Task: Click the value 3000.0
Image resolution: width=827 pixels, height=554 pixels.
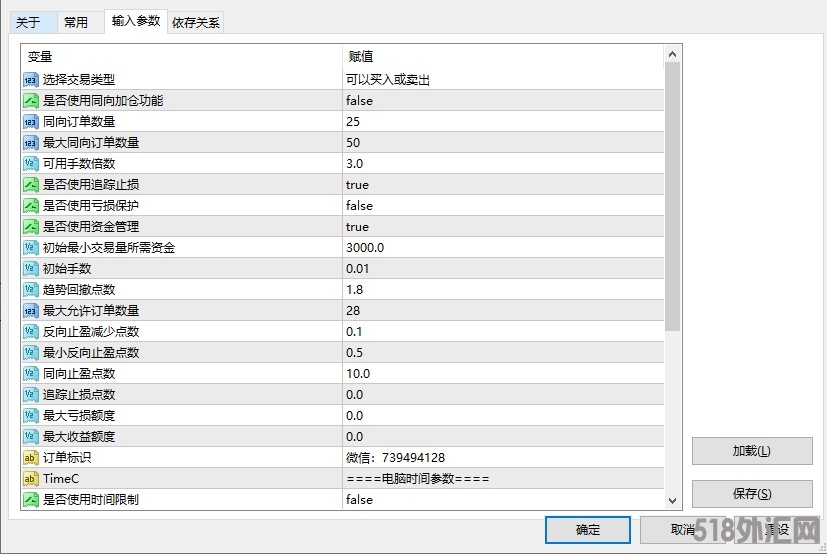Action: (x=365, y=247)
